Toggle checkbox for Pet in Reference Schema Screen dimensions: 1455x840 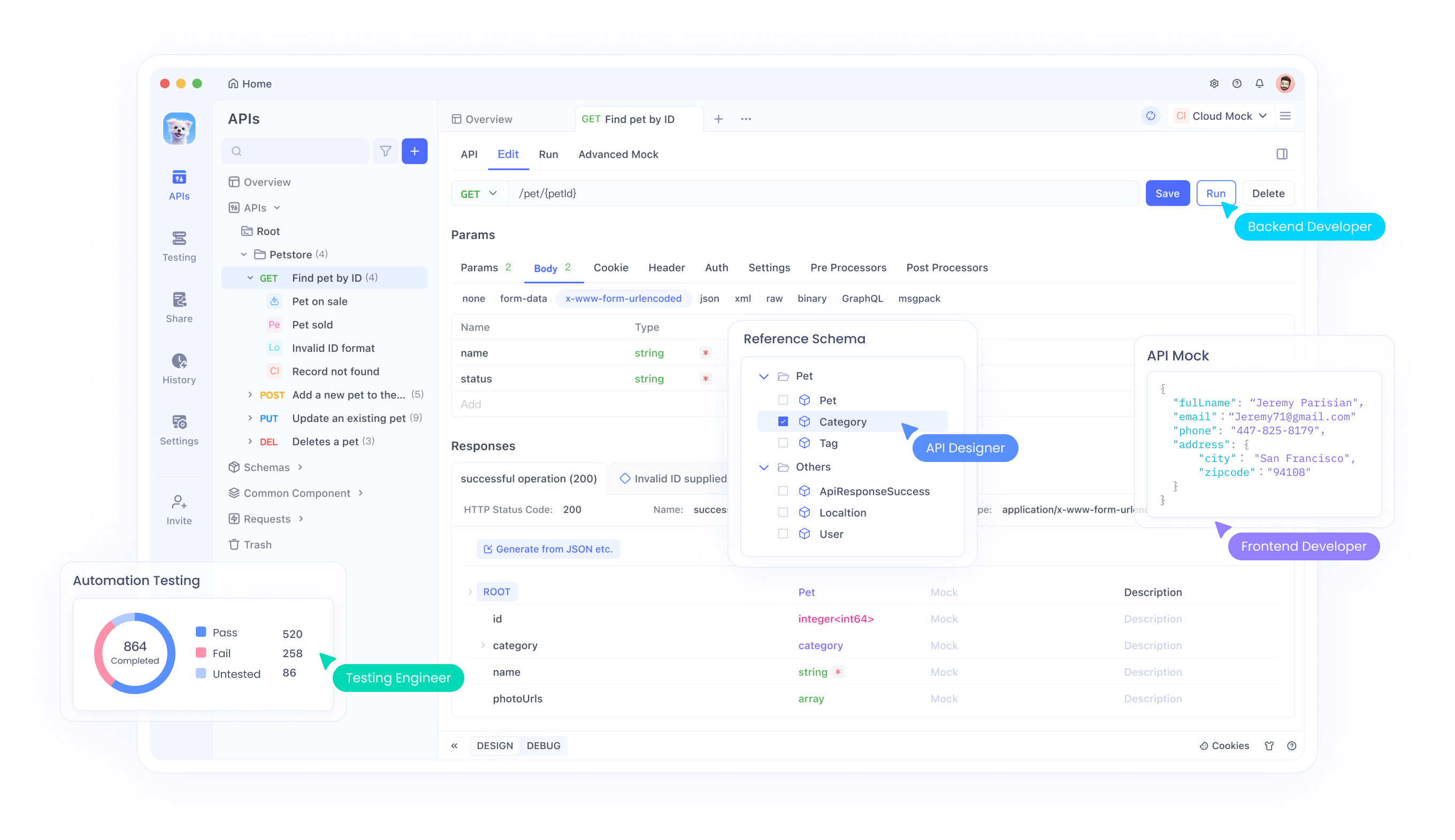point(783,400)
